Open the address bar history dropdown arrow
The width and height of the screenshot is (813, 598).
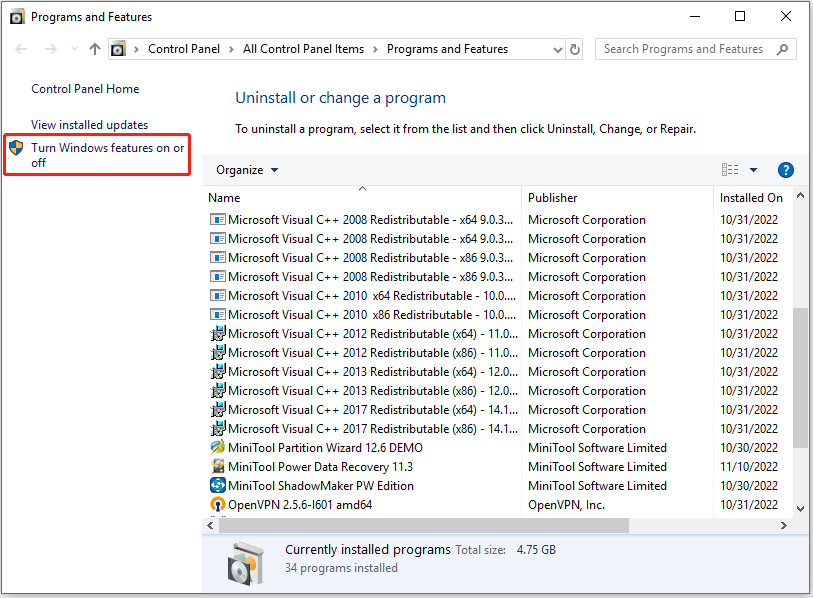click(x=556, y=48)
